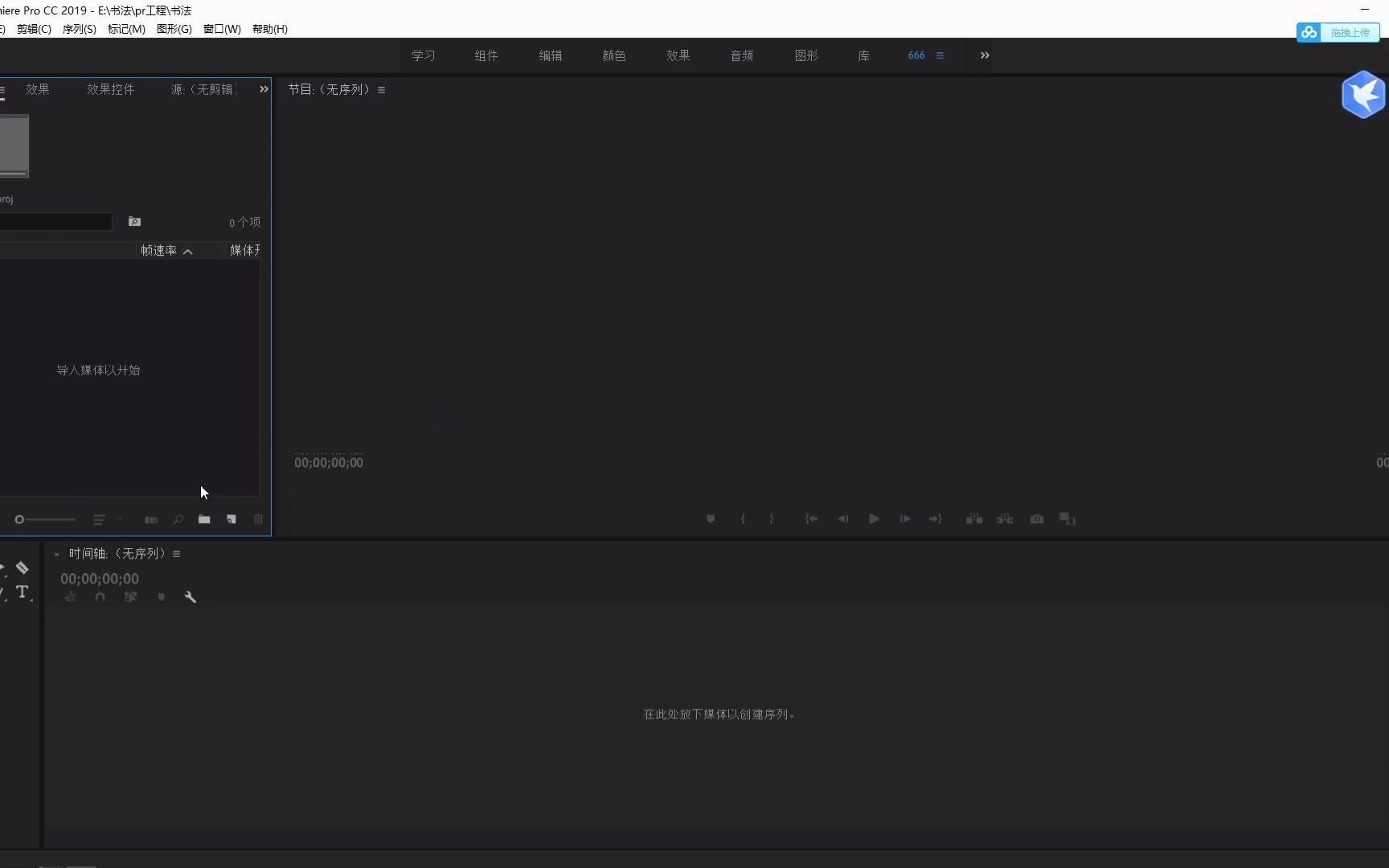
Task: Click the Export Frame camera icon
Action: click(1037, 519)
